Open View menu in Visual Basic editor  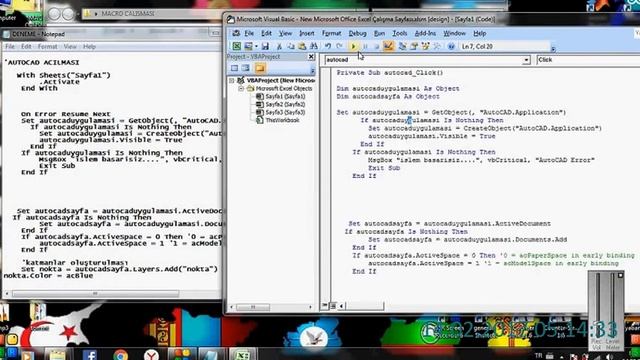(285, 33)
